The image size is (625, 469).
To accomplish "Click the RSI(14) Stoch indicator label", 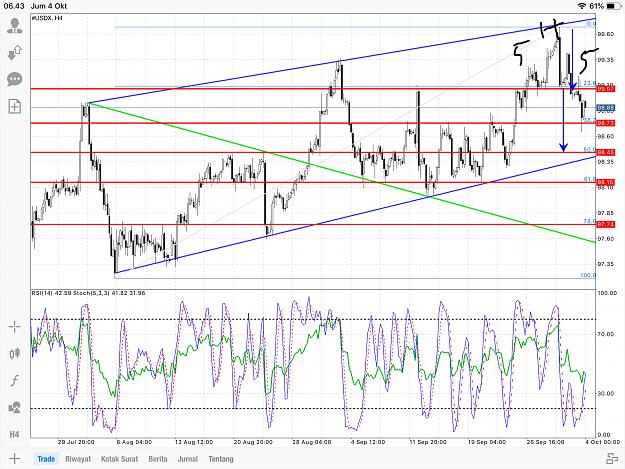I will [88, 293].
